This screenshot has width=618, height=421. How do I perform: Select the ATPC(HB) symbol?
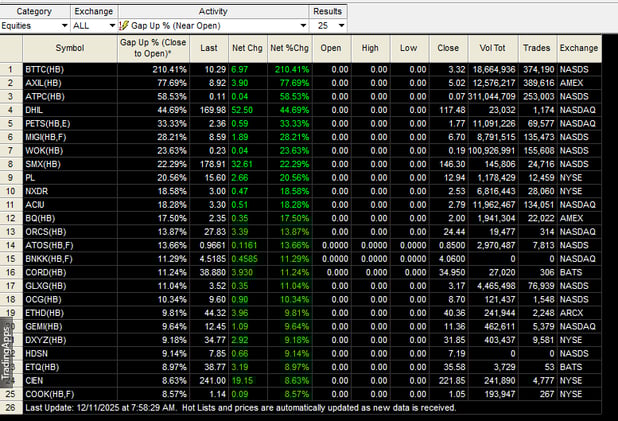[x=45, y=97]
